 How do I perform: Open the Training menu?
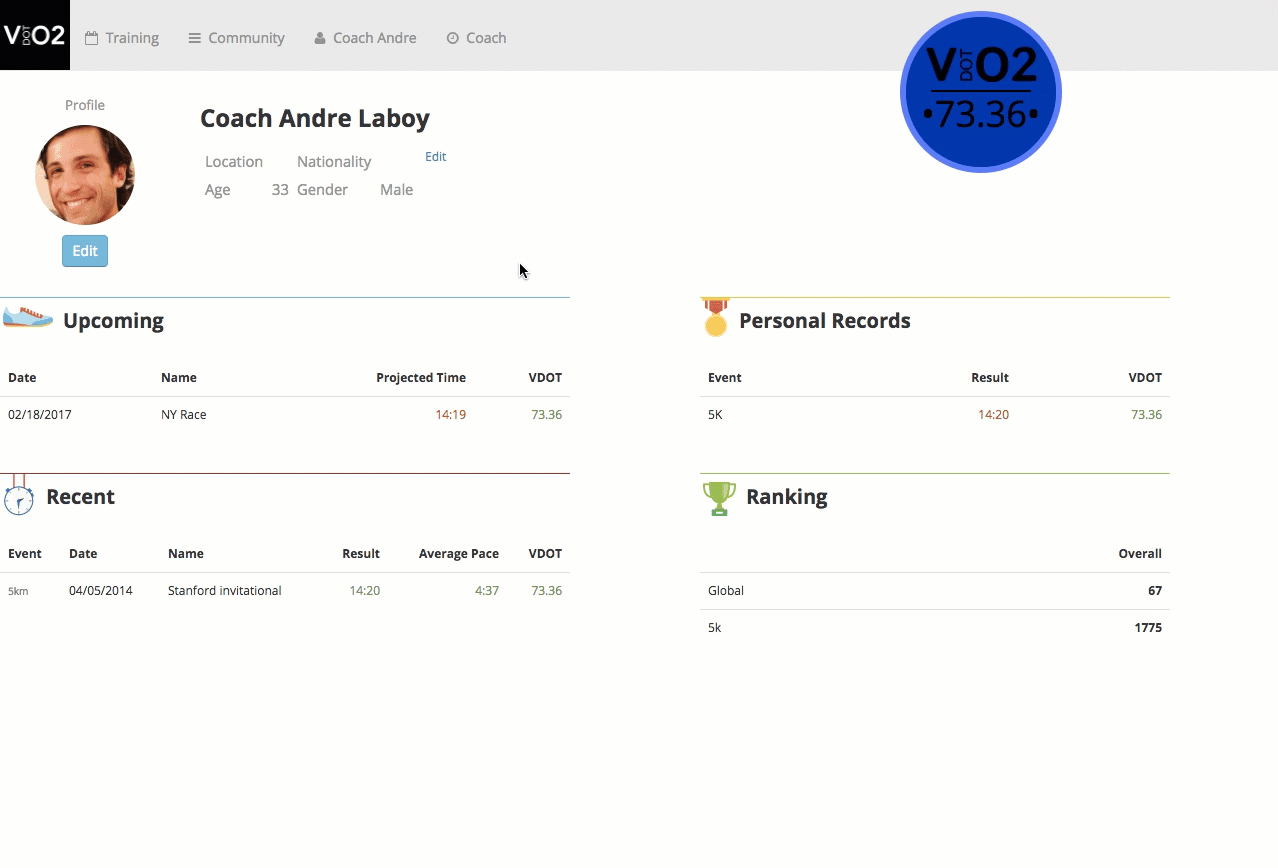point(122,38)
